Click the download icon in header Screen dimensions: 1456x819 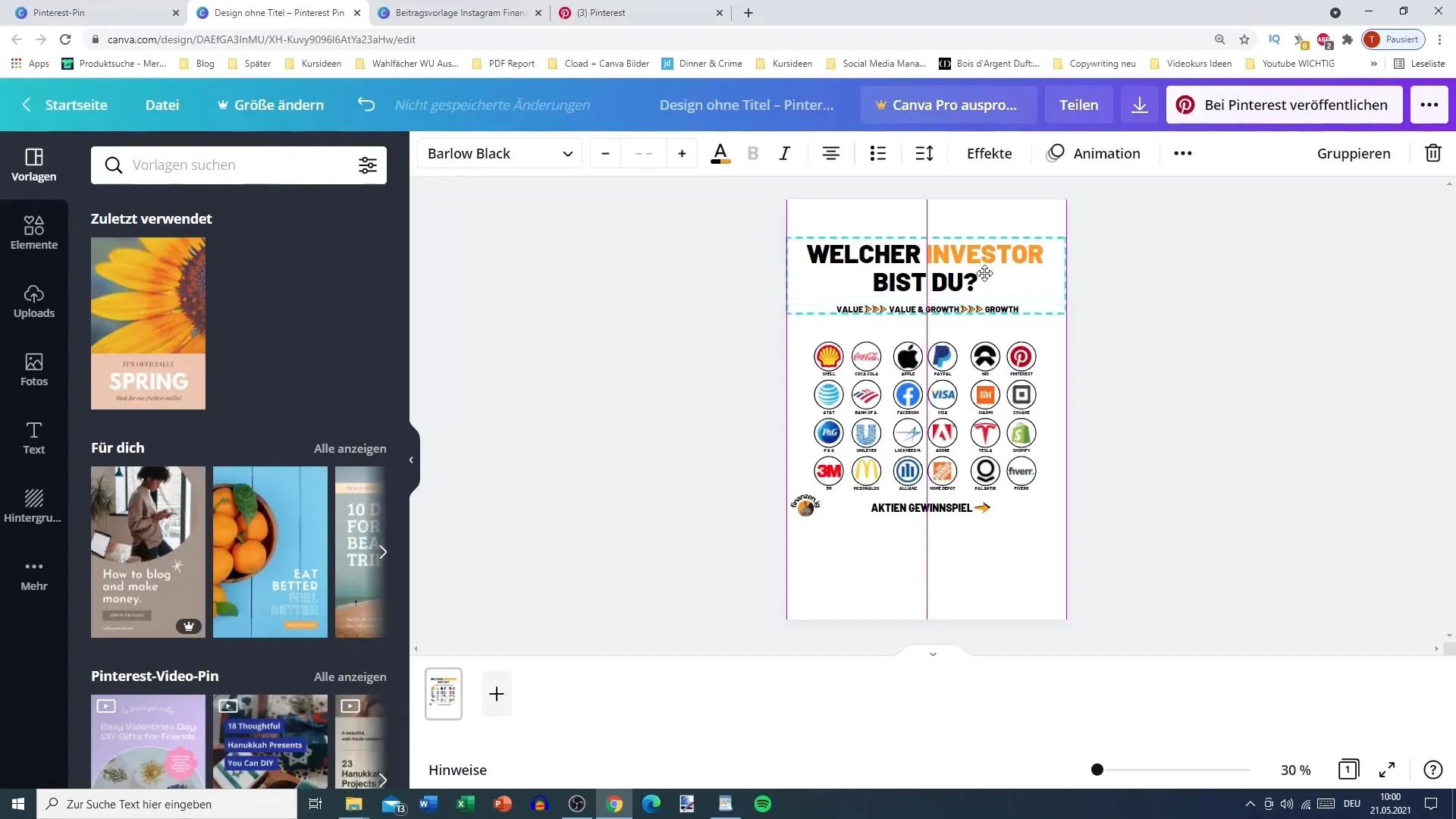click(1140, 105)
